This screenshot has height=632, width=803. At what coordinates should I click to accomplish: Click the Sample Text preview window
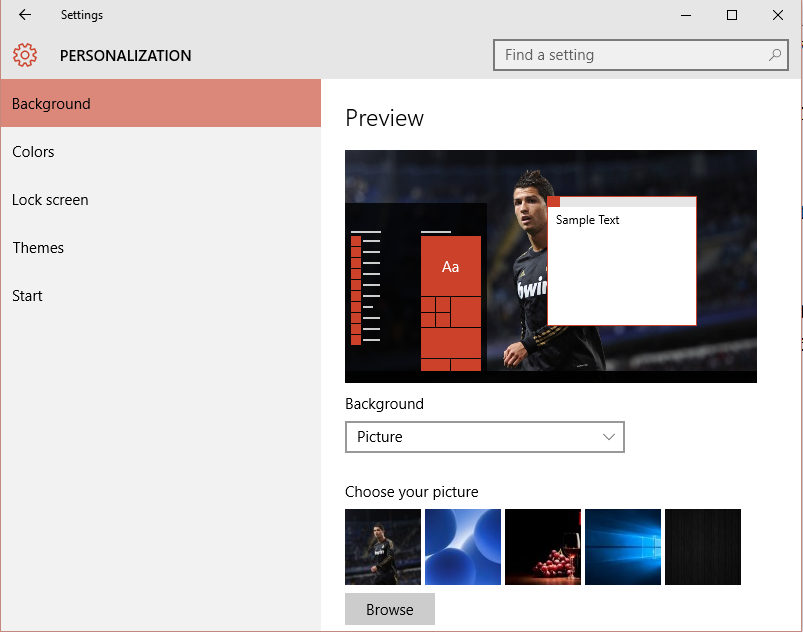[x=622, y=260]
